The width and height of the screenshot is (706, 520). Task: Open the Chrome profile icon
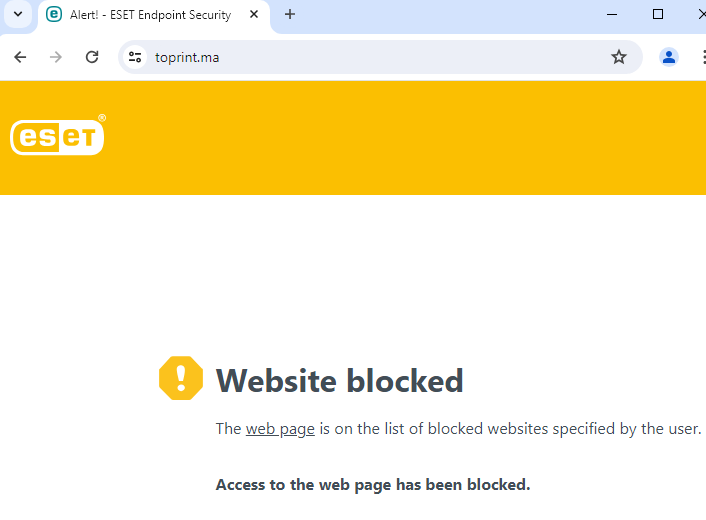669,57
